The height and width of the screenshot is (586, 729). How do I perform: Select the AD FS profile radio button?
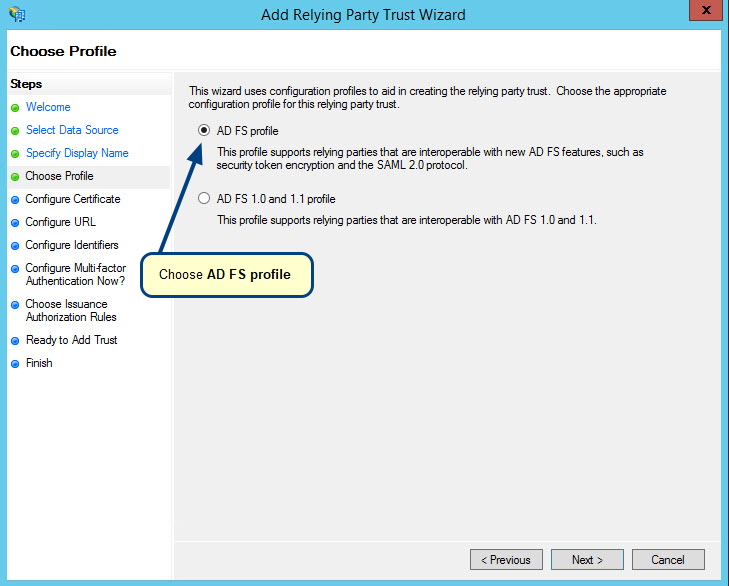[204, 131]
